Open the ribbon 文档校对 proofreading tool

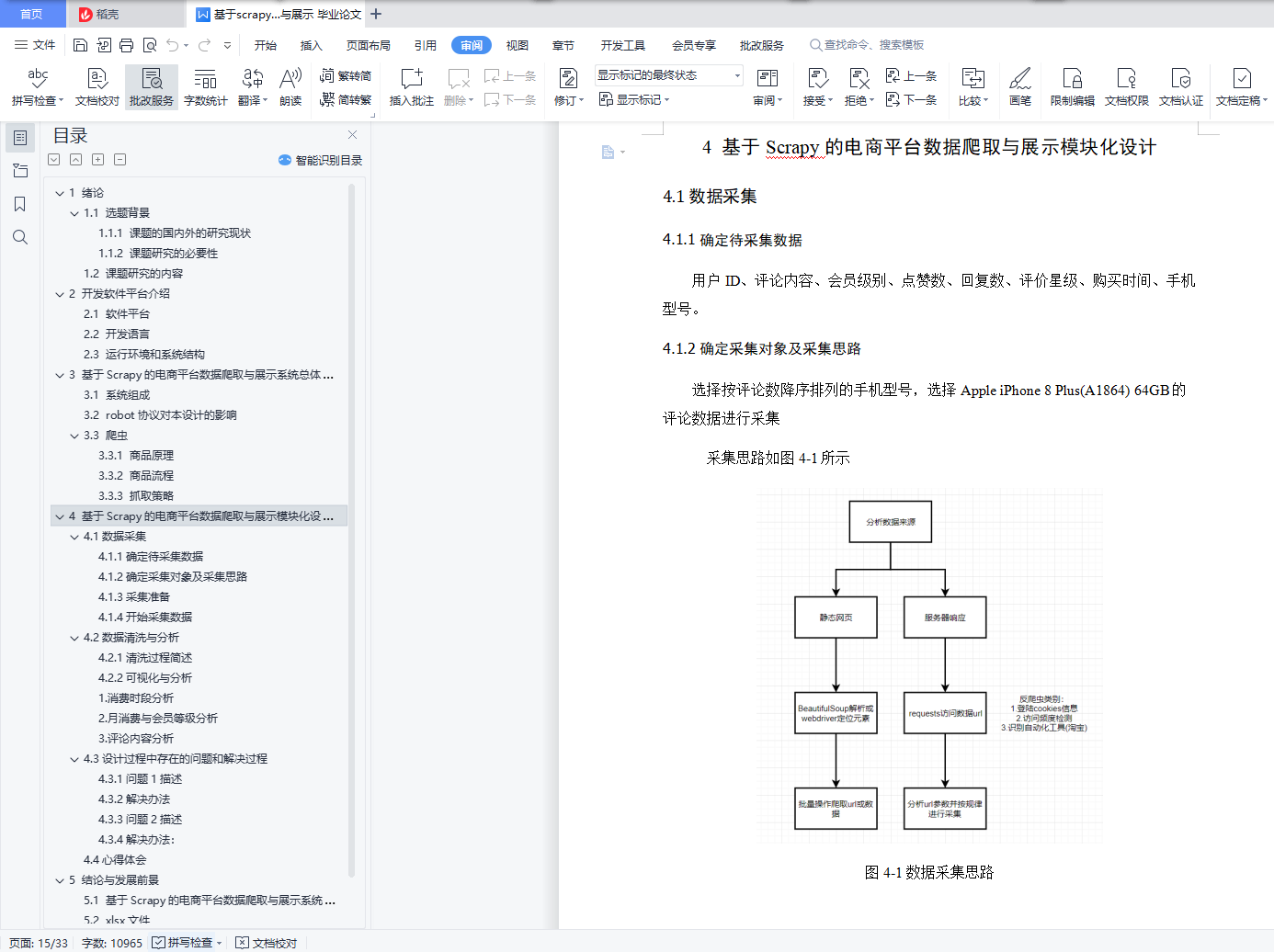(97, 87)
